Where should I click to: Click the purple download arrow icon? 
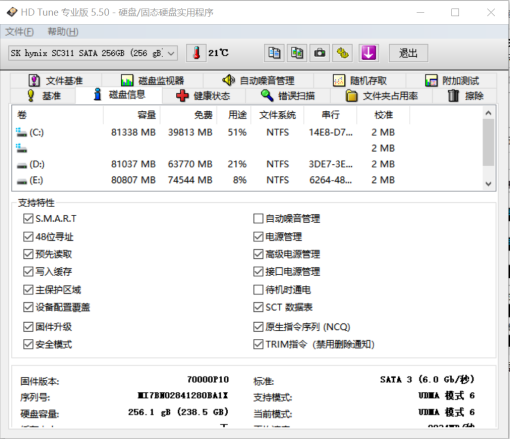pos(368,53)
